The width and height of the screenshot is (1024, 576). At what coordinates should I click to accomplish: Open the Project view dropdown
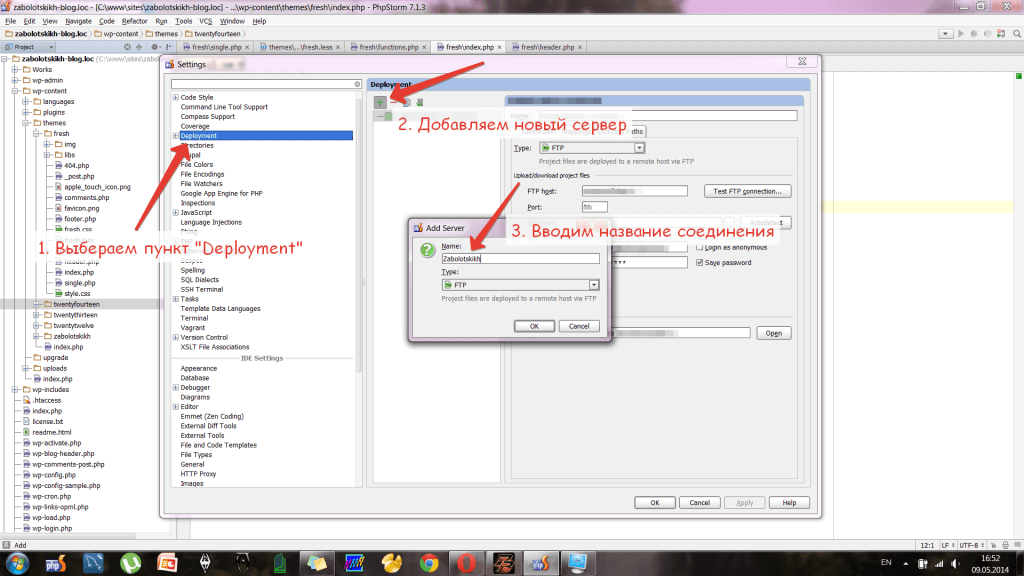29,47
